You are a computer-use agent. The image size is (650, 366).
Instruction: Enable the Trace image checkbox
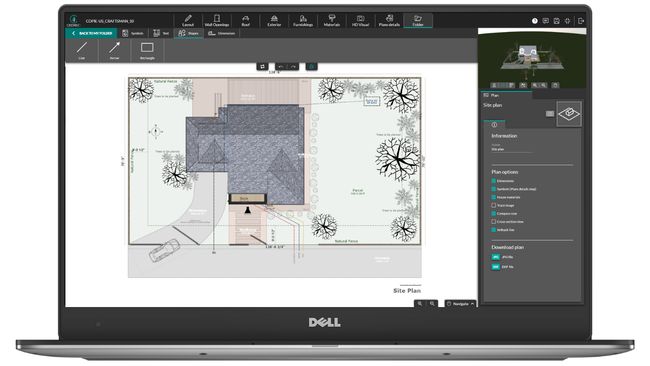click(x=494, y=205)
